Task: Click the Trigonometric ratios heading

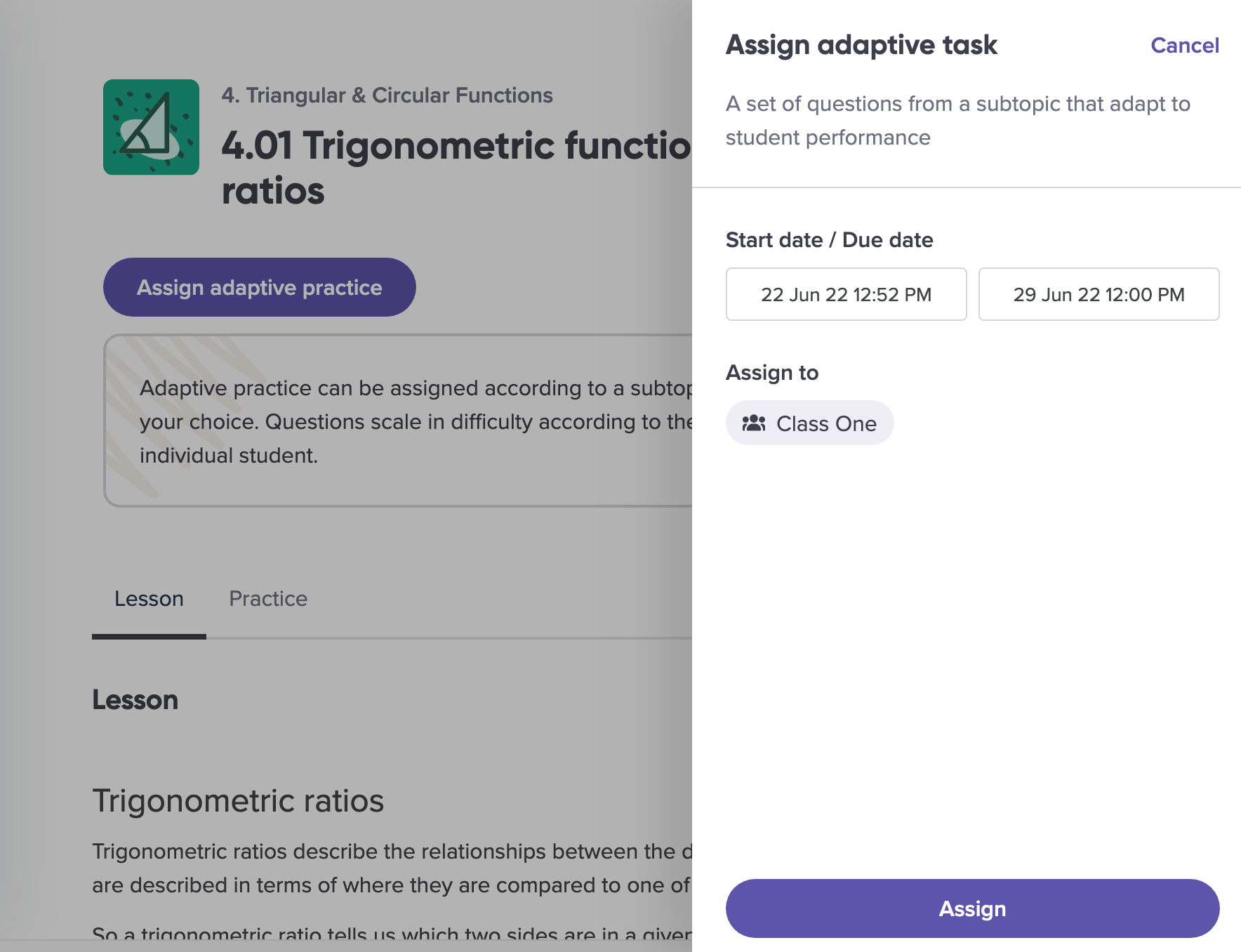Action: tap(238, 801)
